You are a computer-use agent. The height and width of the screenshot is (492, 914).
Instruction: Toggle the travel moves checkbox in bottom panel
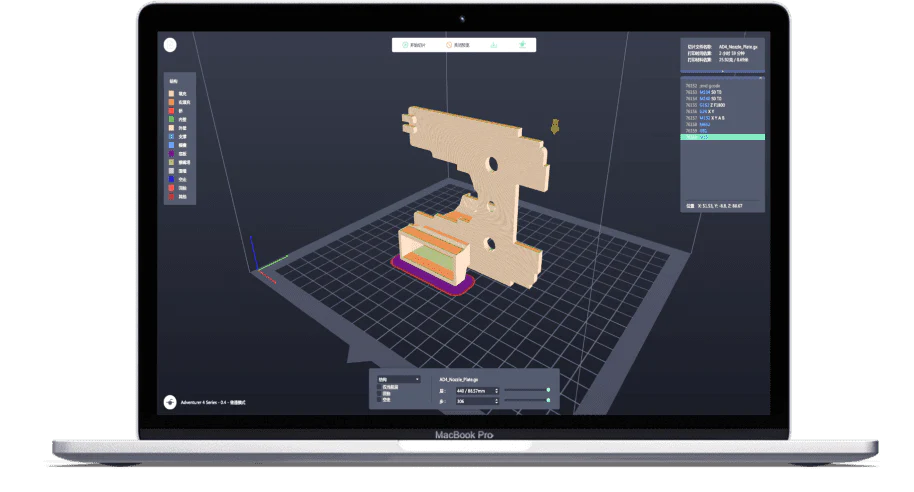(379, 399)
